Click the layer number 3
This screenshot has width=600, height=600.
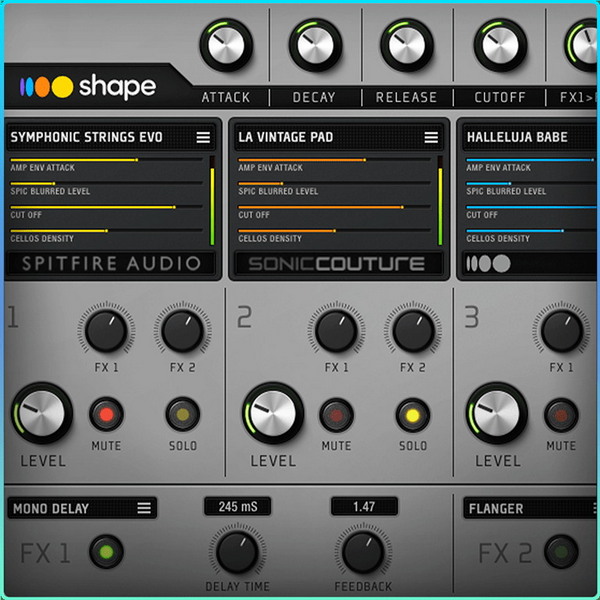point(471,317)
